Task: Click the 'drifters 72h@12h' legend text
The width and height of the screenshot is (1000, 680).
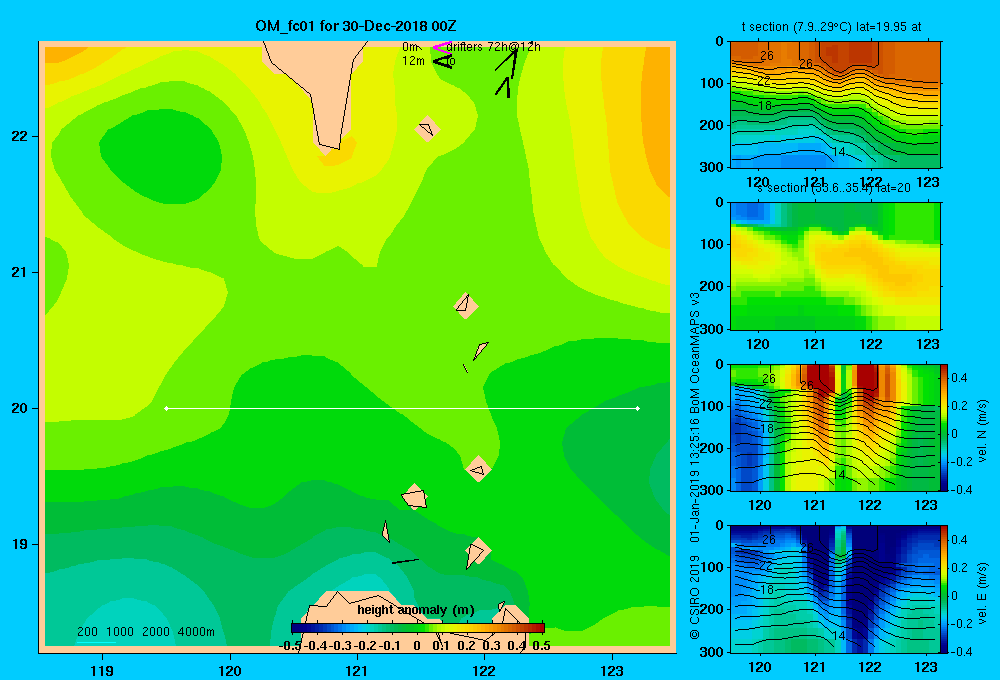Action: (494, 47)
